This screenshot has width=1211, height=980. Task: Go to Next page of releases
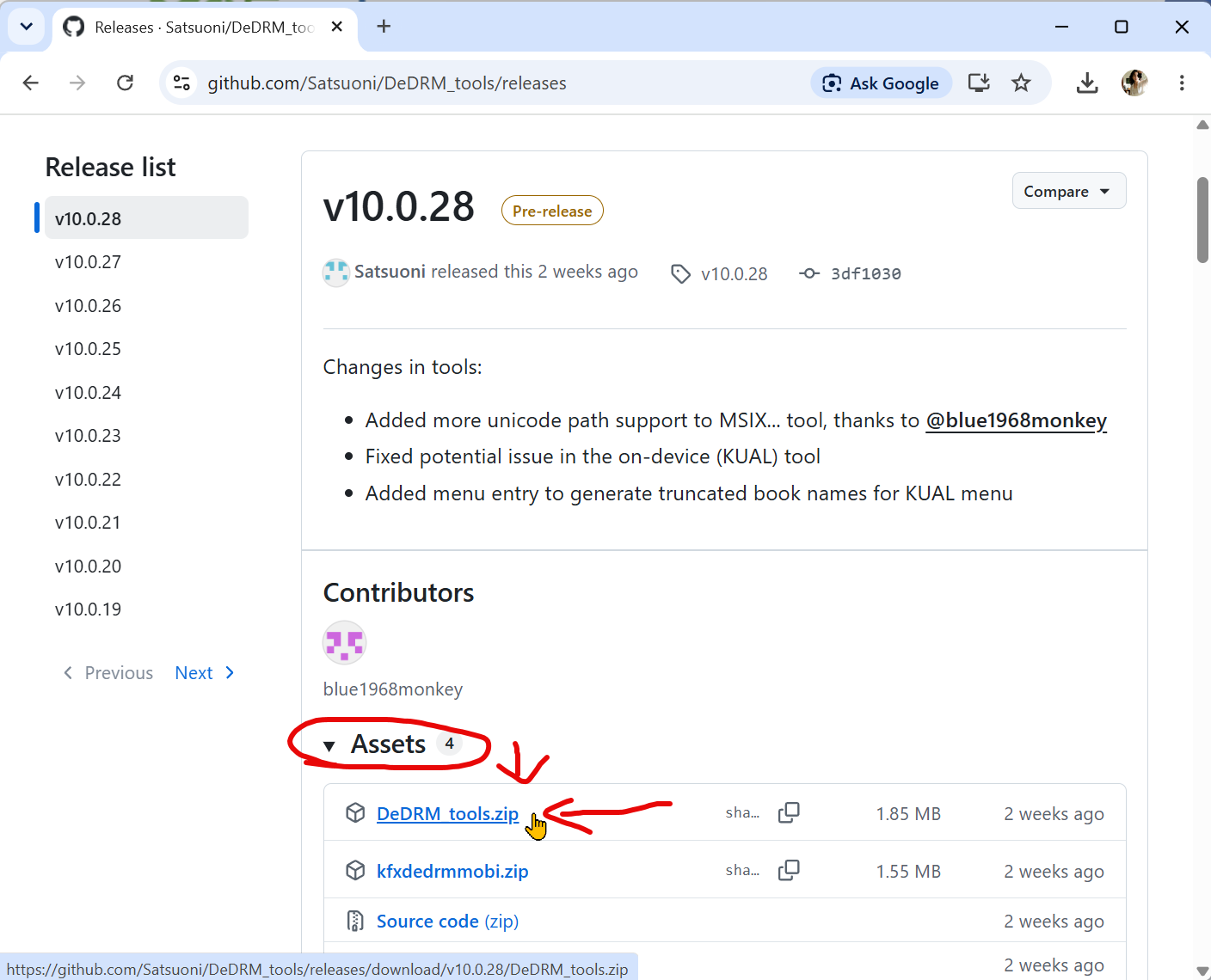(205, 673)
